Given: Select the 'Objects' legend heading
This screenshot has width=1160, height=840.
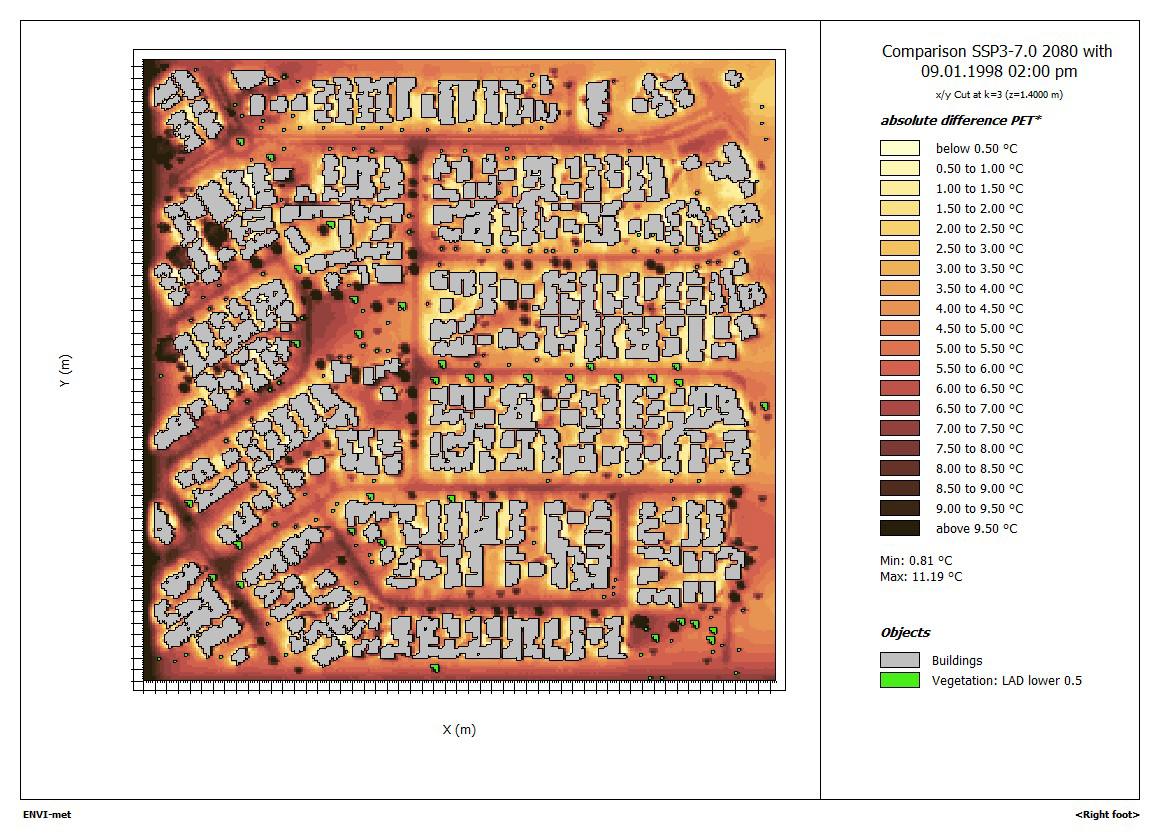Looking at the screenshot, I should point(905,633).
